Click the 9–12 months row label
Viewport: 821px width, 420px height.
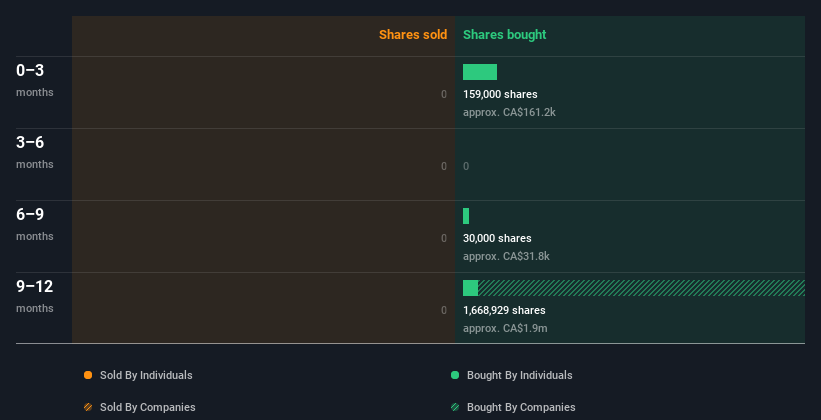[x=35, y=296]
